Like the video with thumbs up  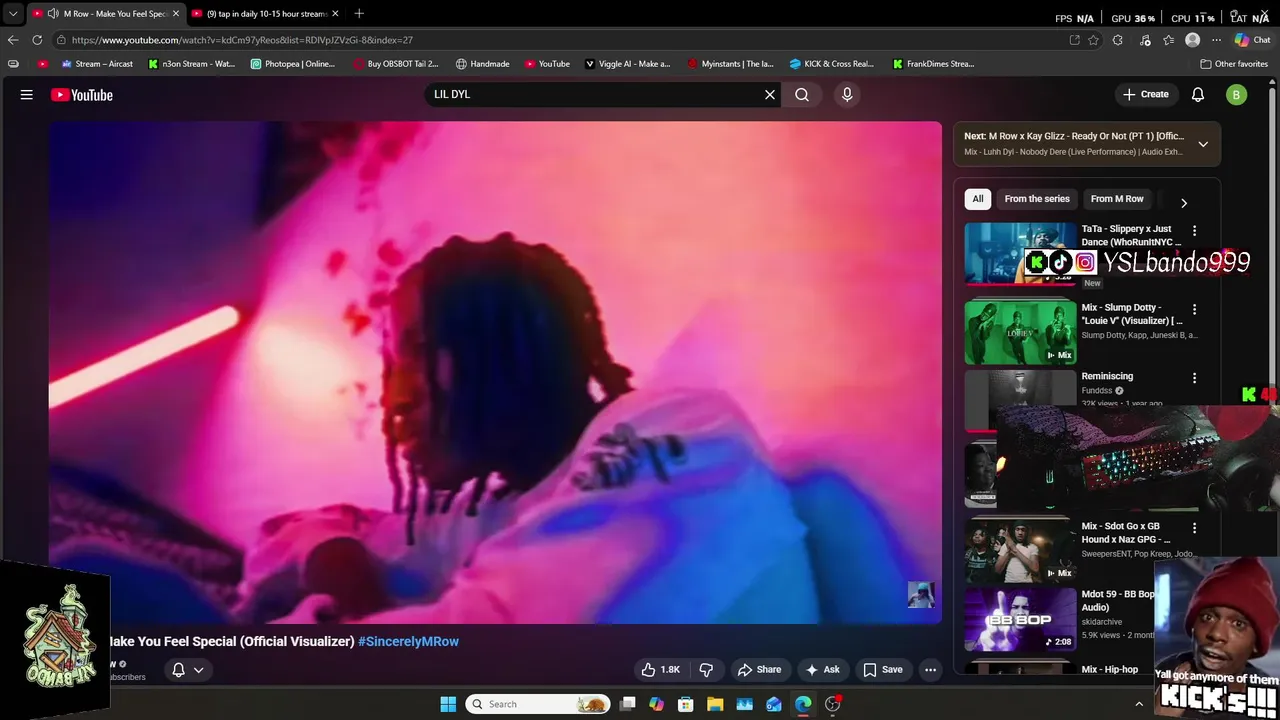coord(660,670)
